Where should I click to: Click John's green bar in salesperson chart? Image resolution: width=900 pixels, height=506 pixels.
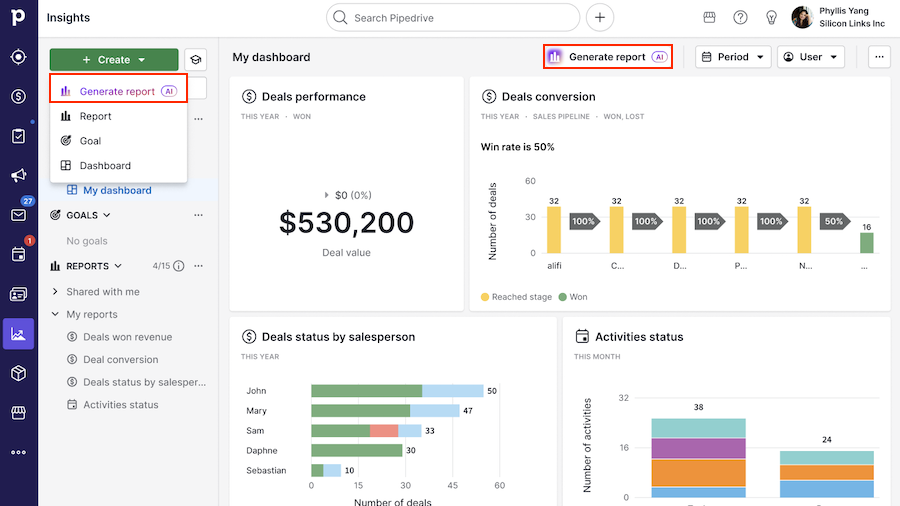click(366, 391)
